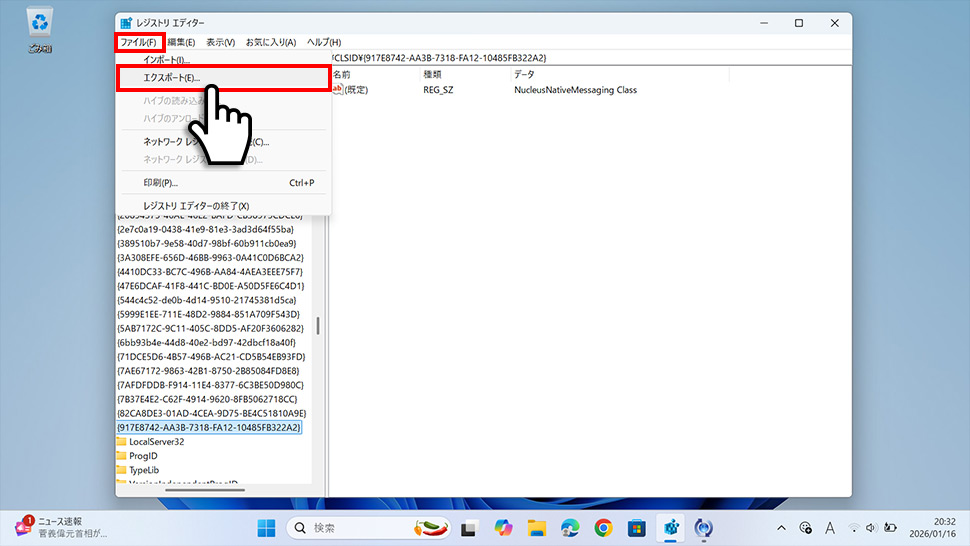Select the ProgID subkey folder
Image resolution: width=970 pixels, height=546 pixels.
tap(145, 455)
